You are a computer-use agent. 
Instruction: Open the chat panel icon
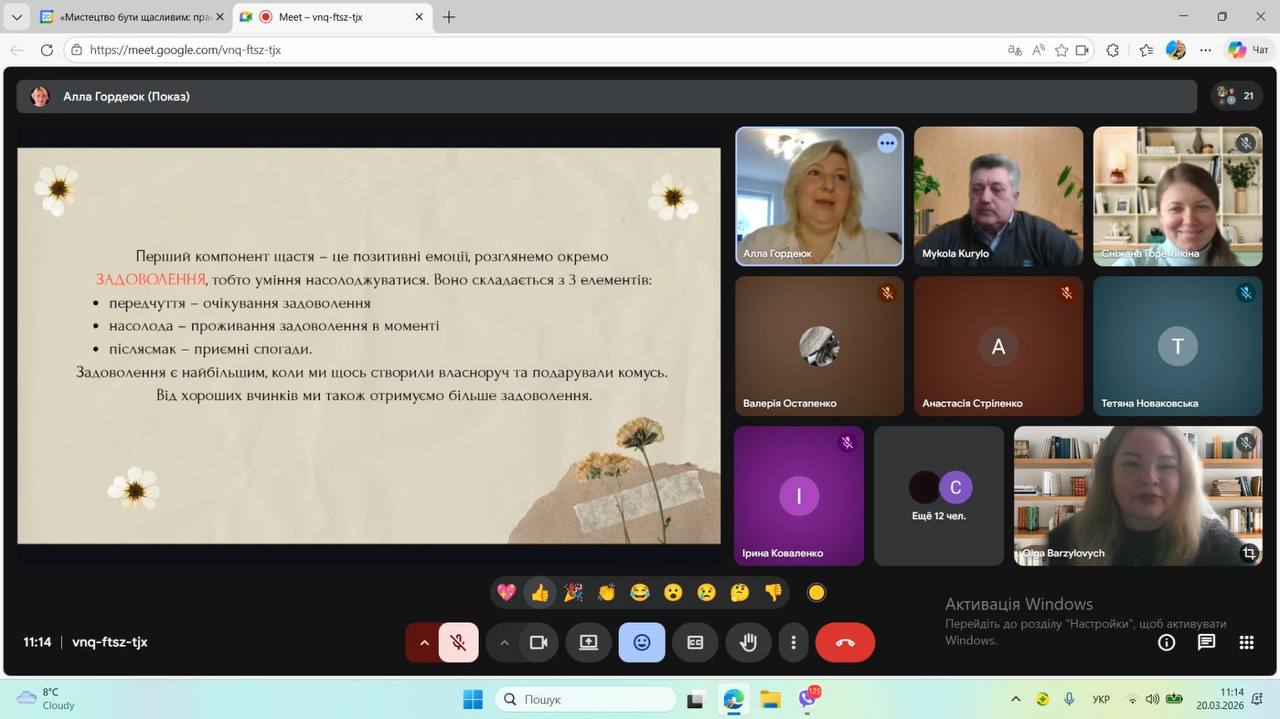(1206, 643)
